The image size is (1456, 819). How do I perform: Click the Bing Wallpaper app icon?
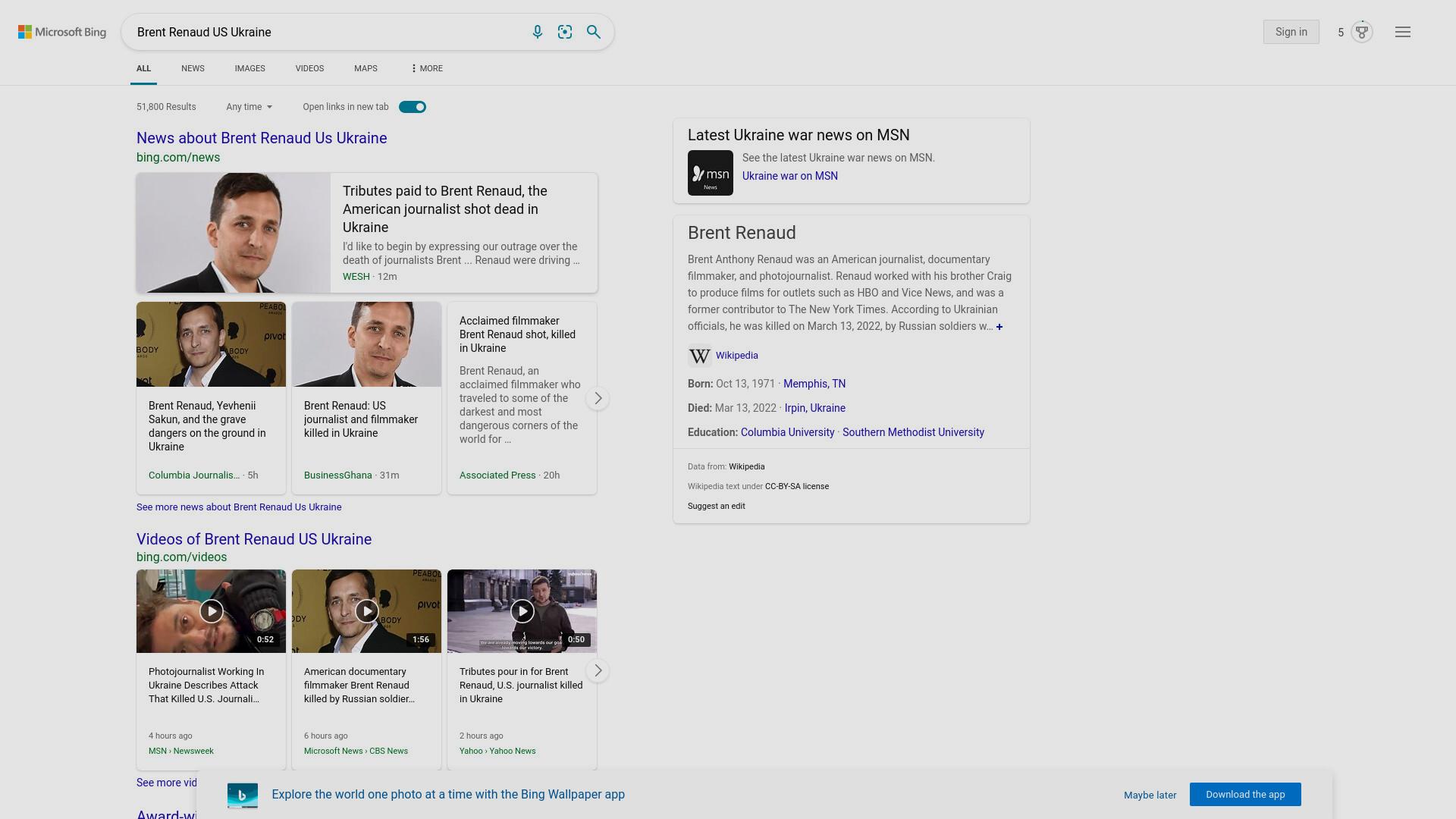point(243,795)
